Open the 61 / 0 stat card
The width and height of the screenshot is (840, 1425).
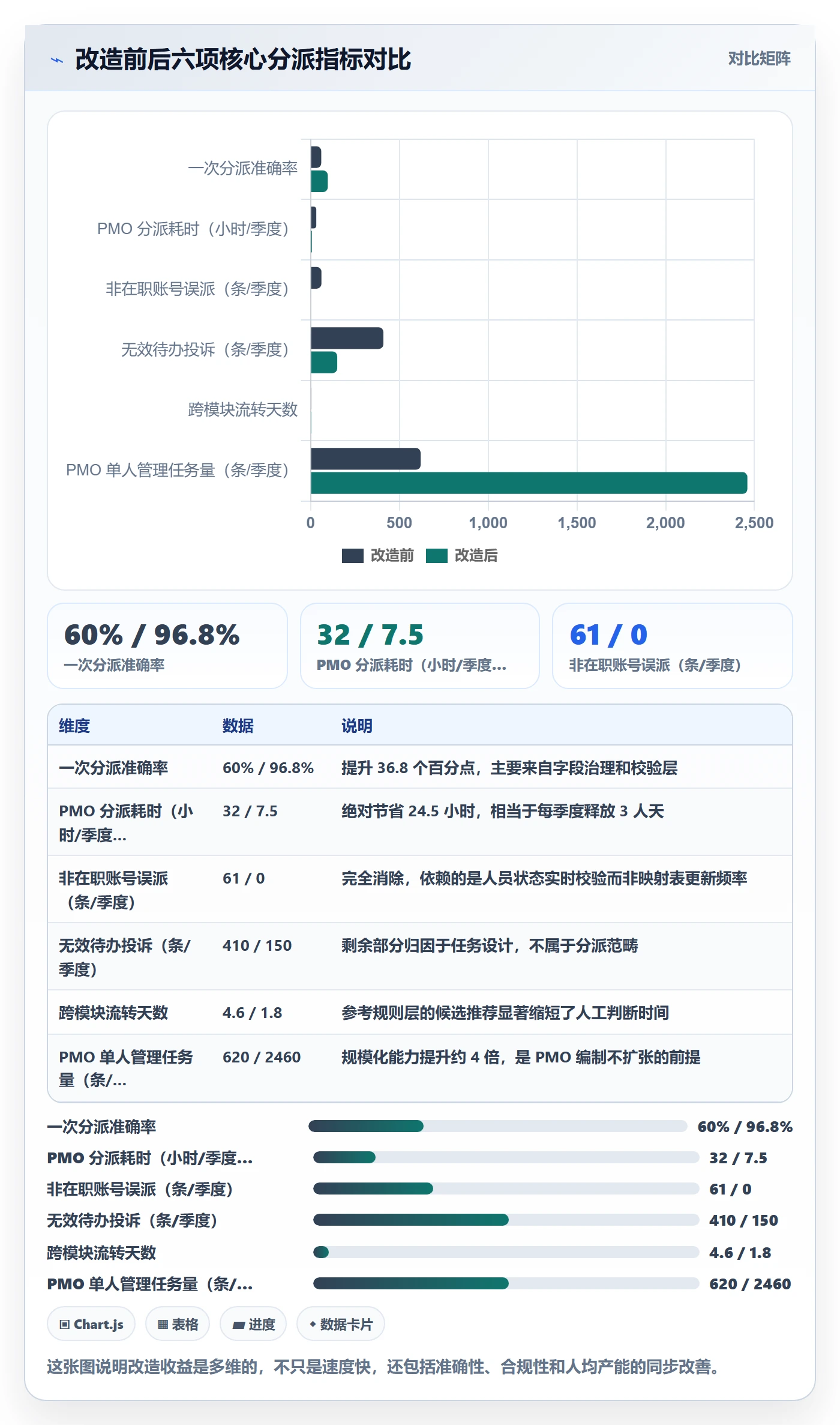673,646
